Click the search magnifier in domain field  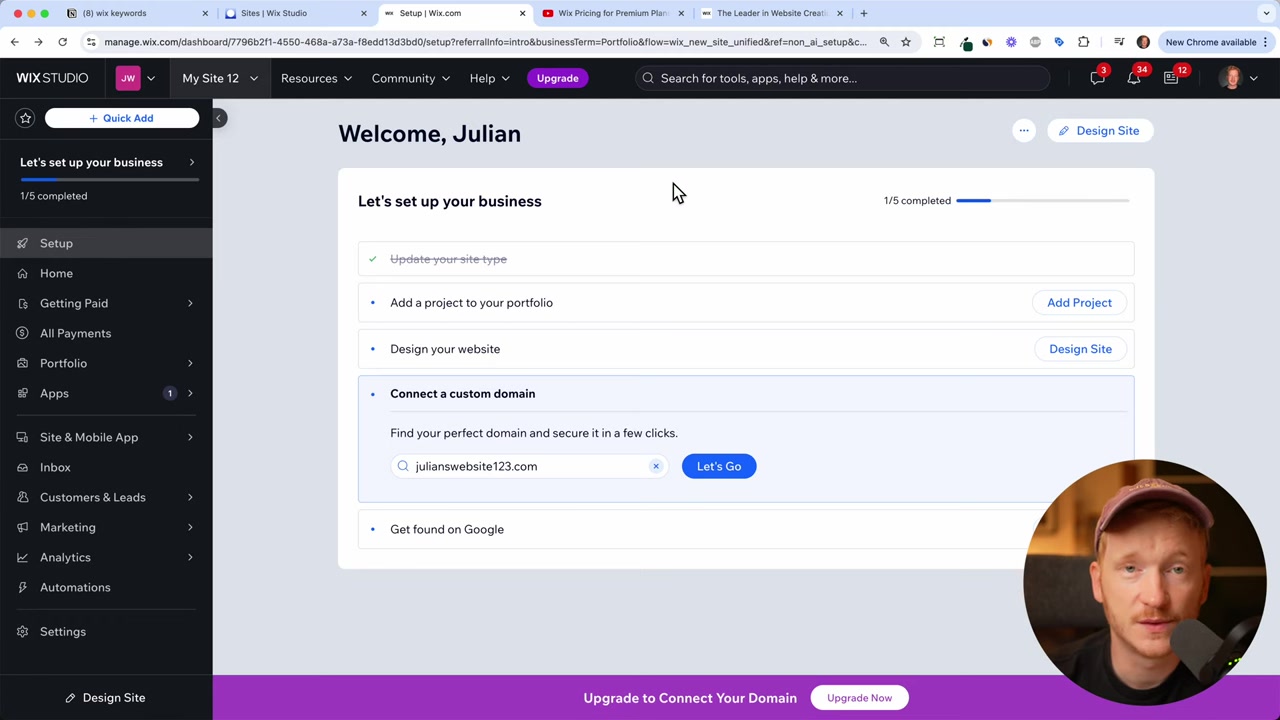(403, 466)
